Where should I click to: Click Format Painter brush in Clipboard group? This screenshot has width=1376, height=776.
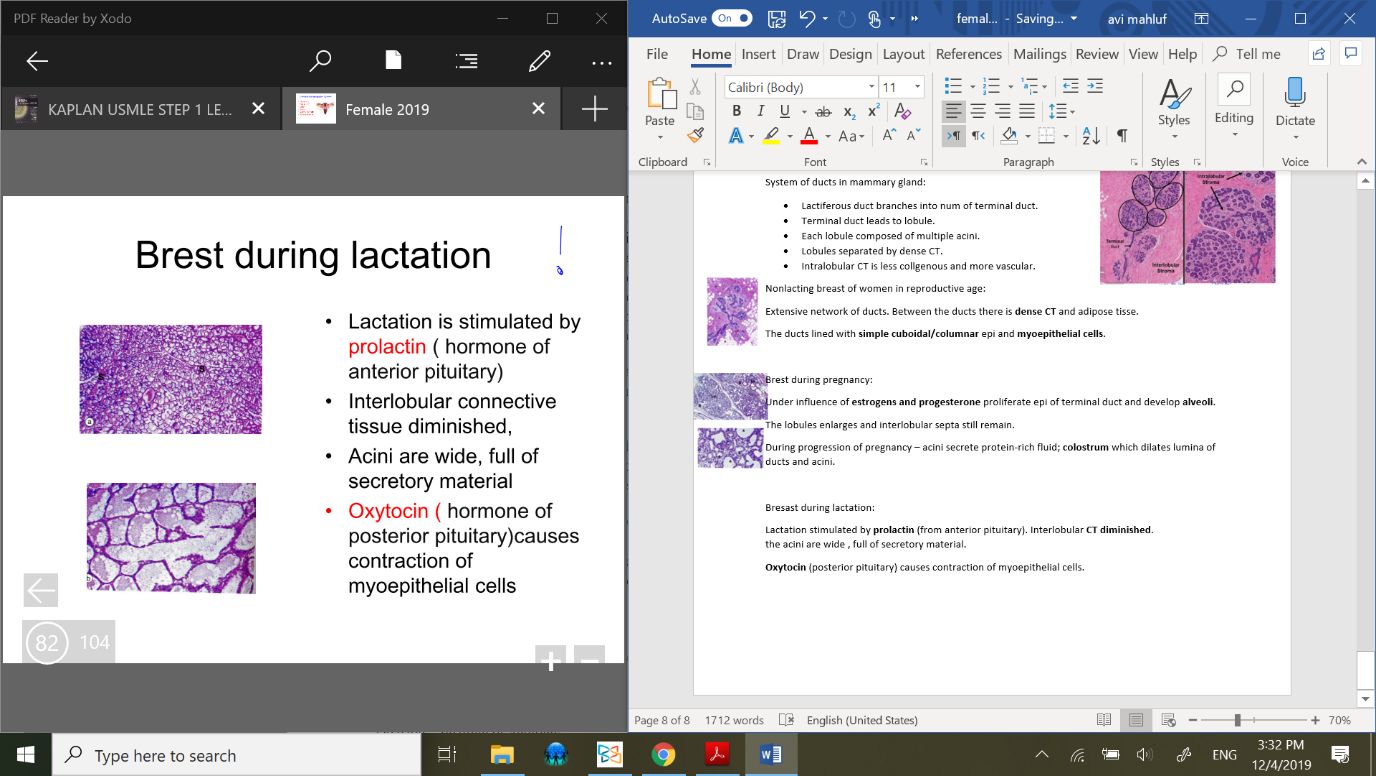[695, 135]
